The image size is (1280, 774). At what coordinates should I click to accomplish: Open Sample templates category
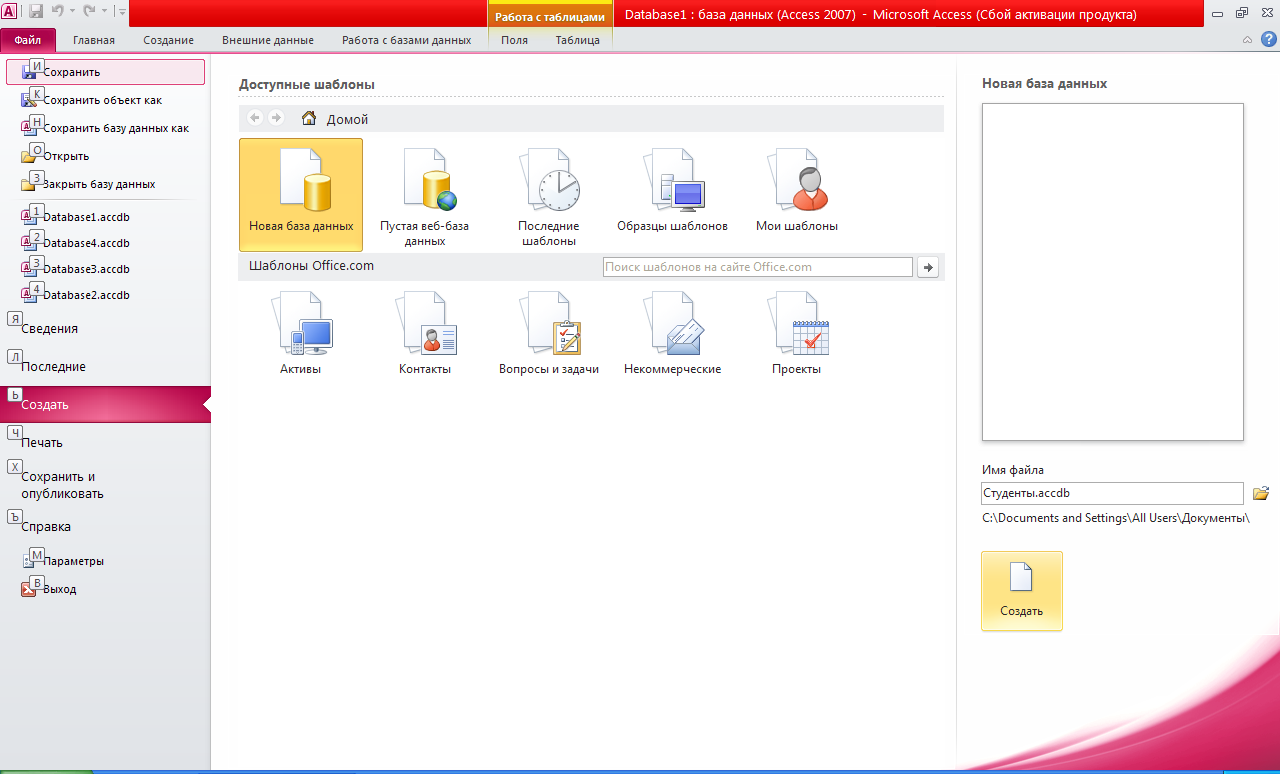[672, 191]
